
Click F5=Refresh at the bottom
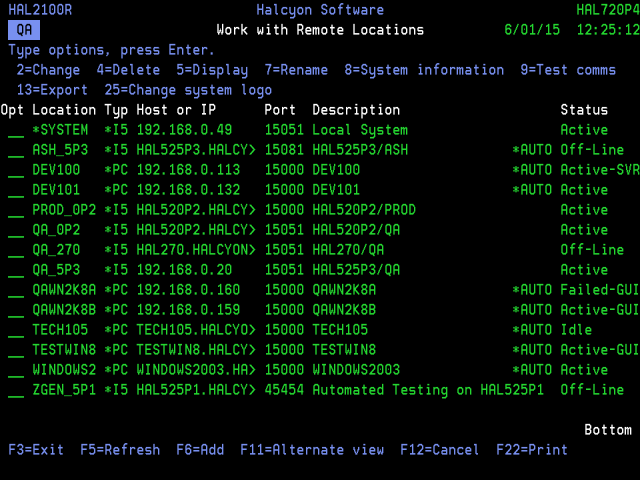[120, 450]
